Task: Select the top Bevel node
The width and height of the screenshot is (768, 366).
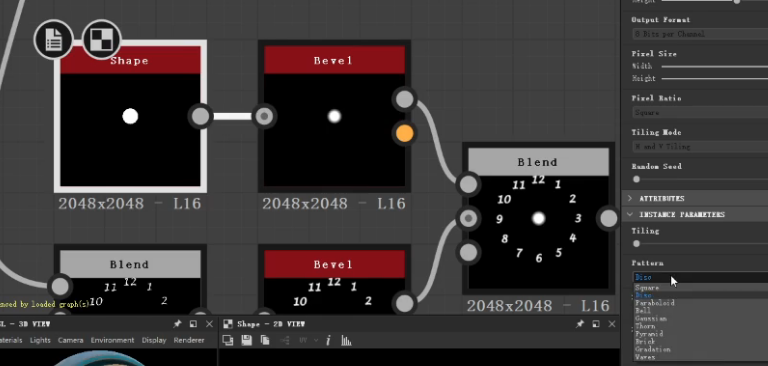Action: click(335, 117)
